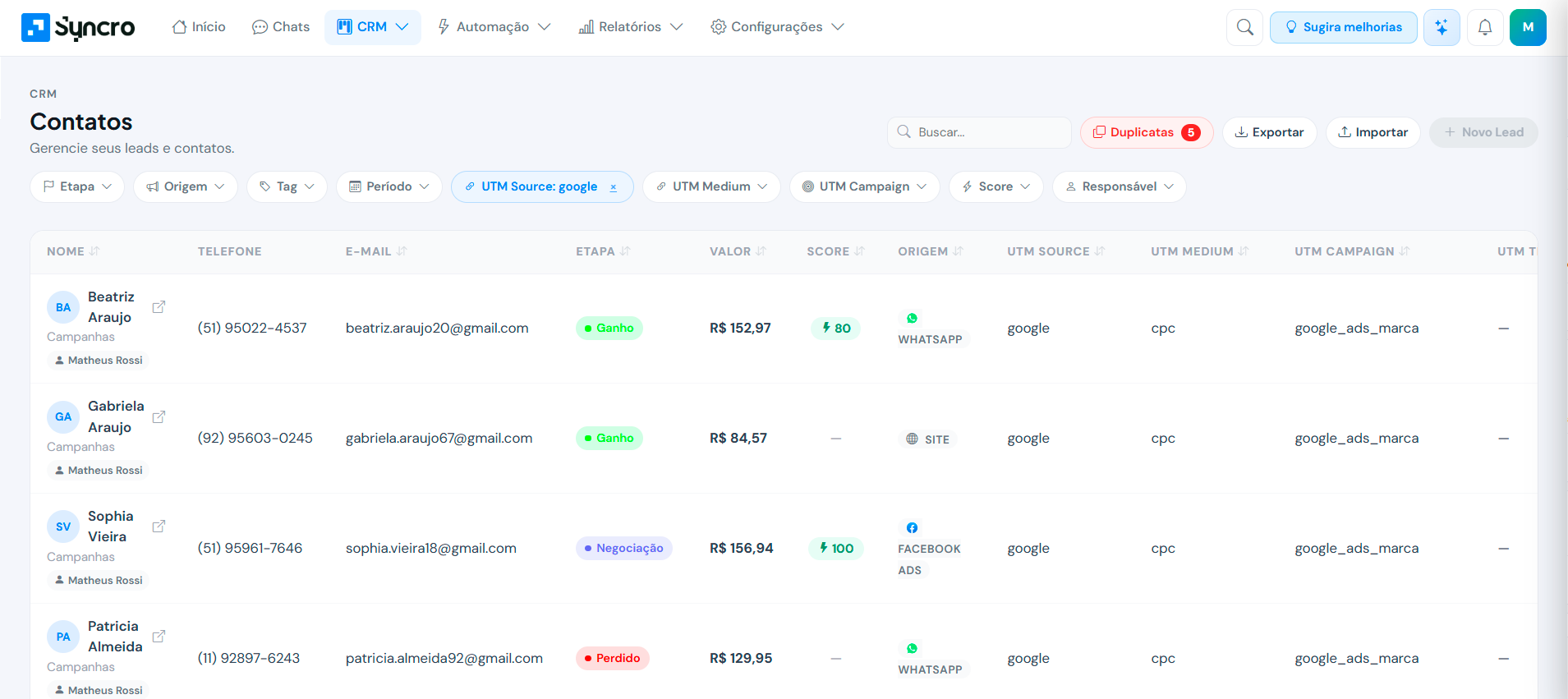Click google_ads_marca in Patricia Almeida row
The image size is (1568, 699).
point(1357,658)
